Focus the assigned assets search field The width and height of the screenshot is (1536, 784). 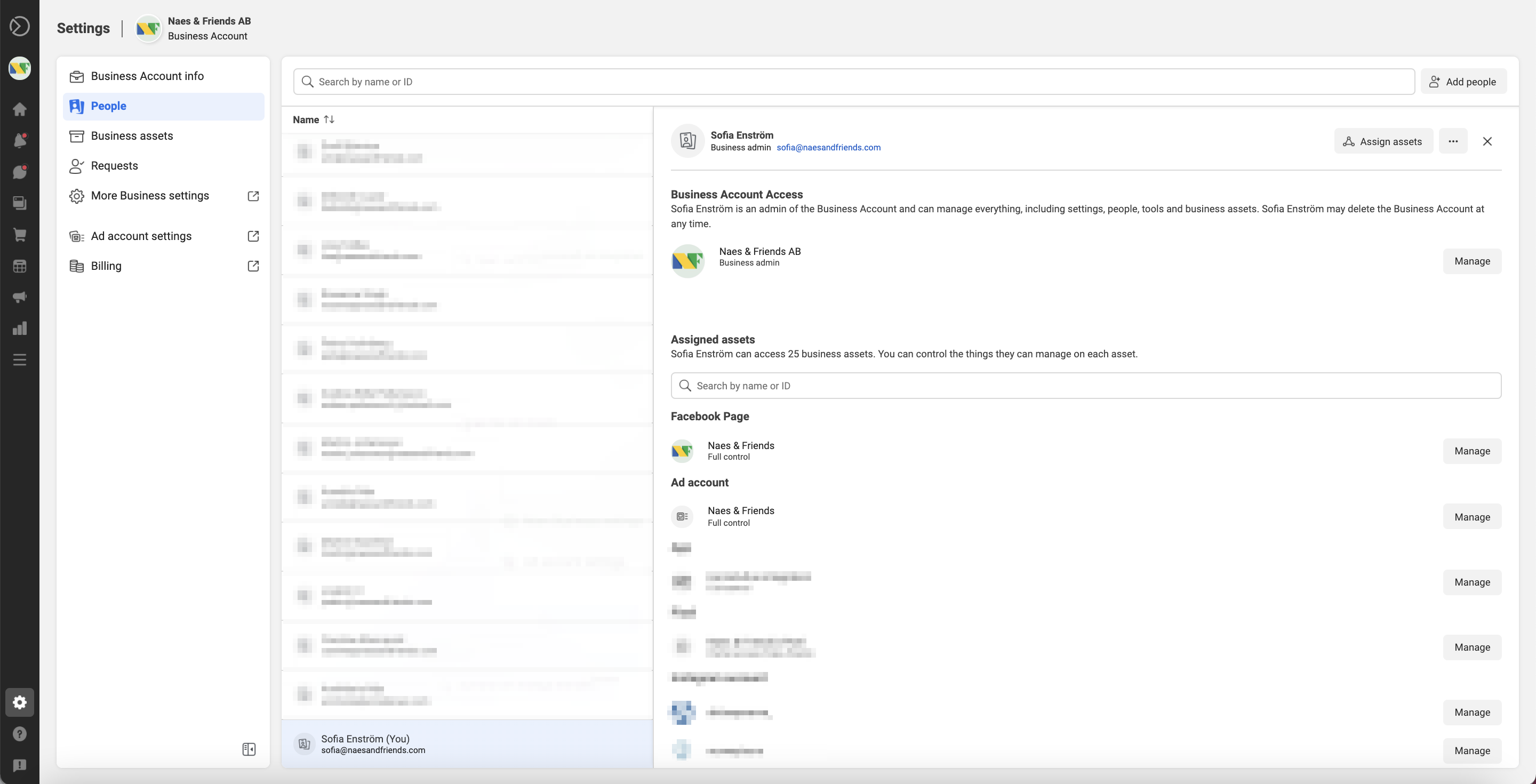1086,386
